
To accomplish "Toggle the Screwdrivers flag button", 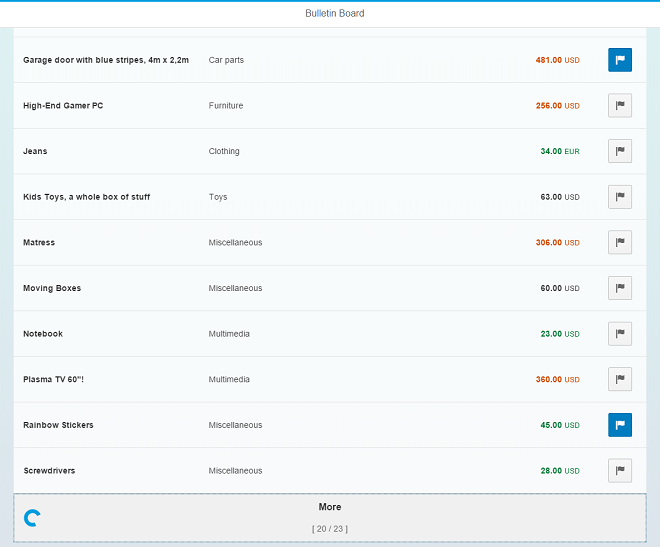I will (620, 471).
